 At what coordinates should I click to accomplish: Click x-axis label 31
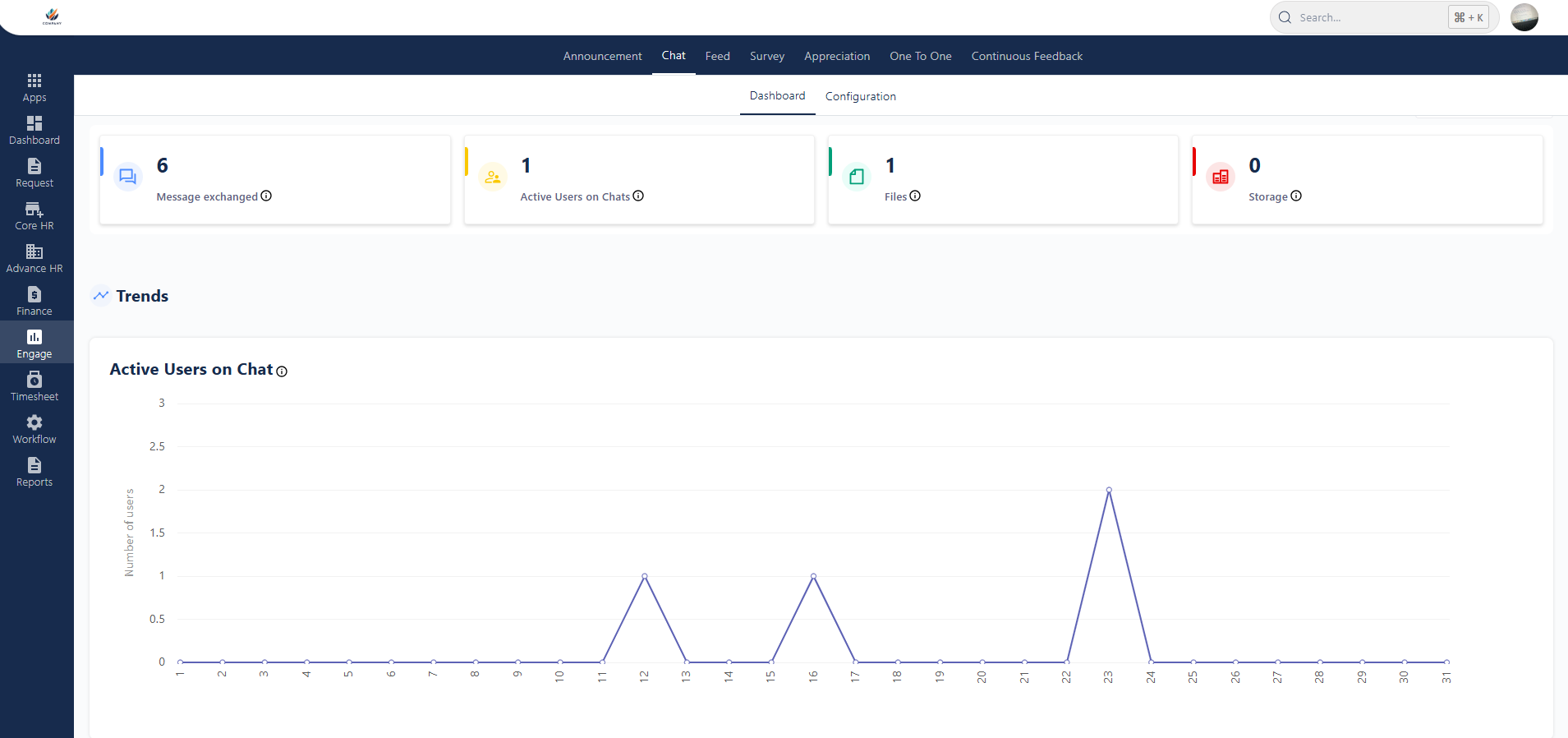pos(1446,677)
